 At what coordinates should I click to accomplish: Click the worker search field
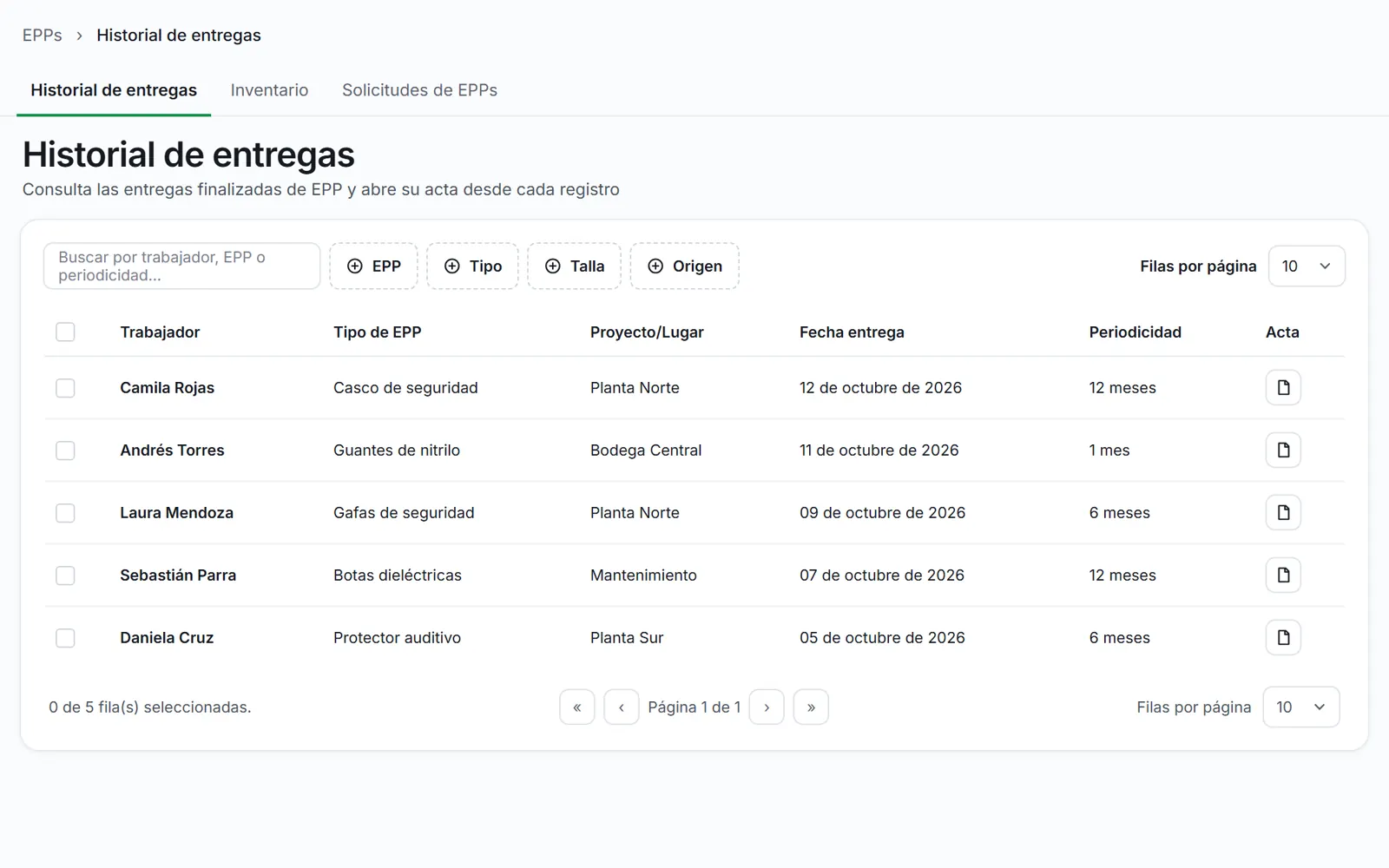click(x=182, y=266)
